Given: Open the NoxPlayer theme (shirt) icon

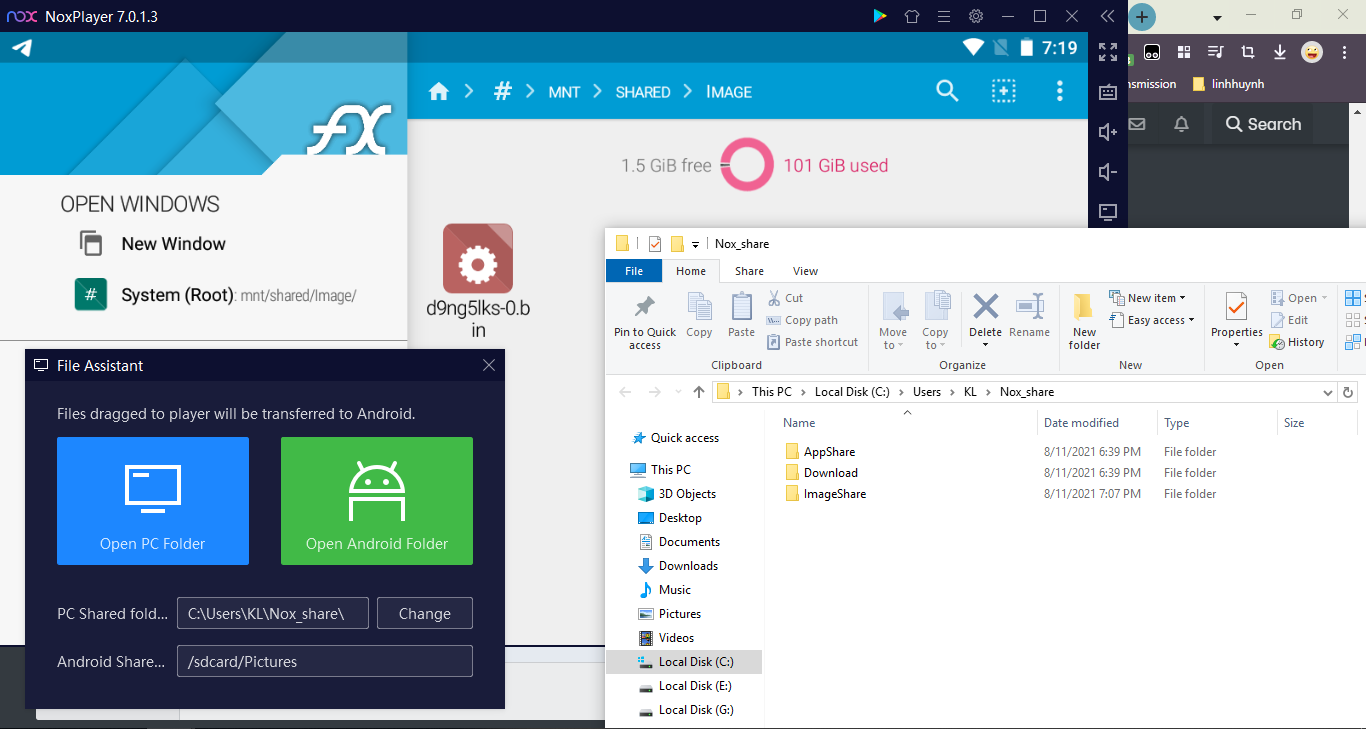Looking at the screenshot, I should tap(912, 16).
